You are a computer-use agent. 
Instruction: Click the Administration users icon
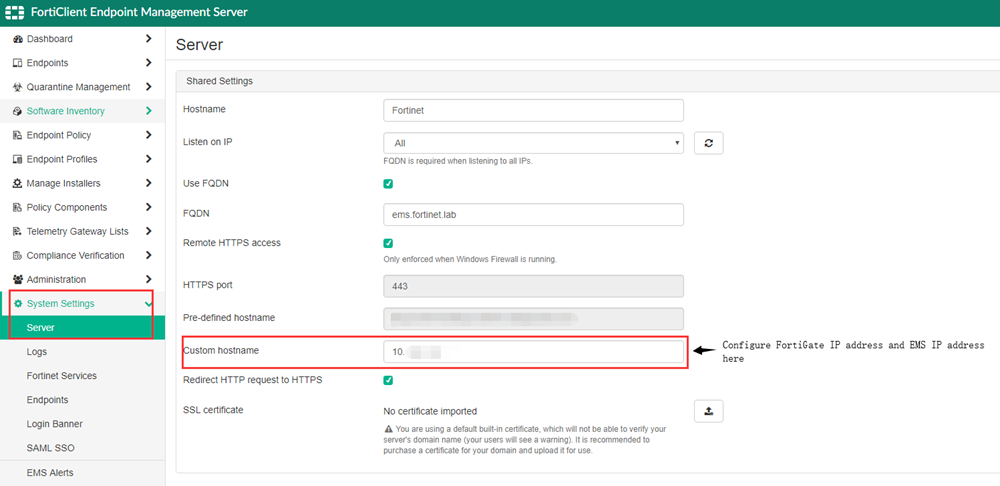[x=18, y=280]
